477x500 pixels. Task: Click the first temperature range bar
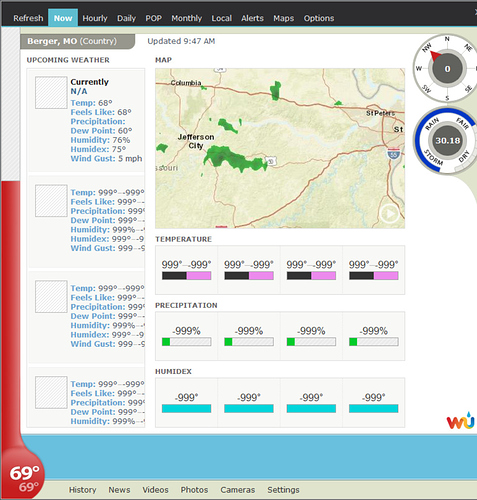(x=186, y=276)
